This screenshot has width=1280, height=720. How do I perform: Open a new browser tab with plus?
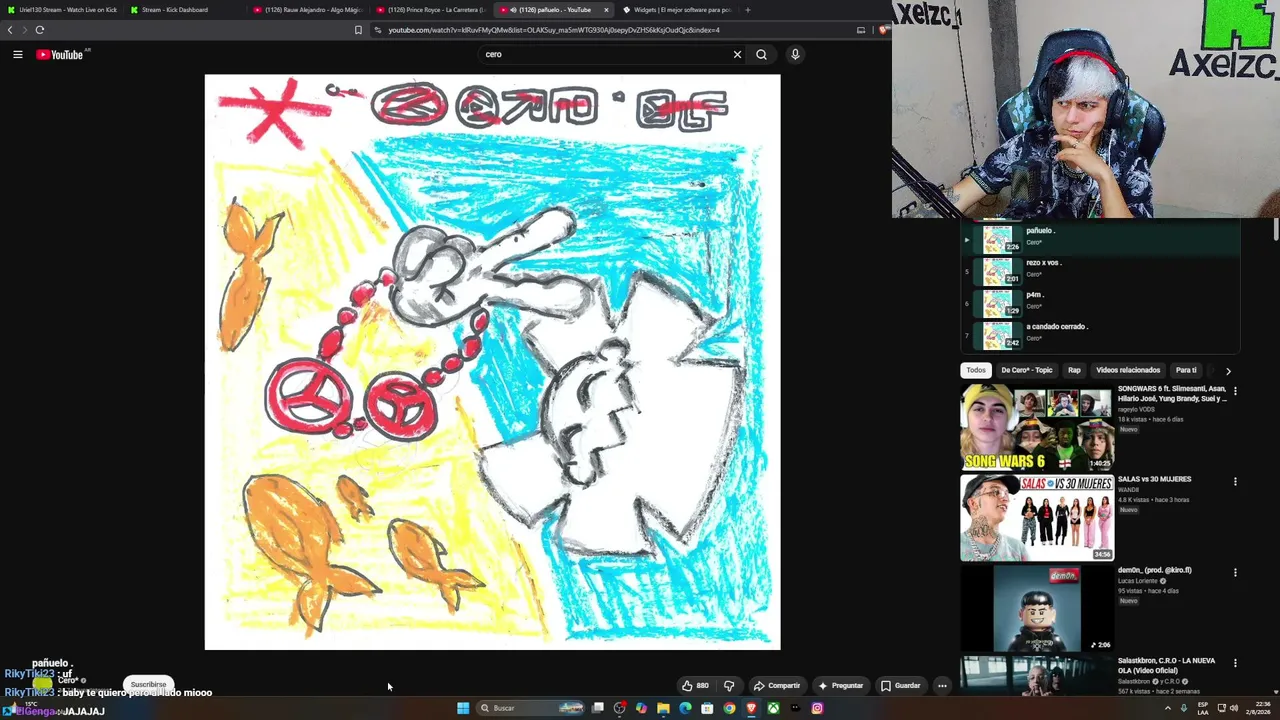748,10
